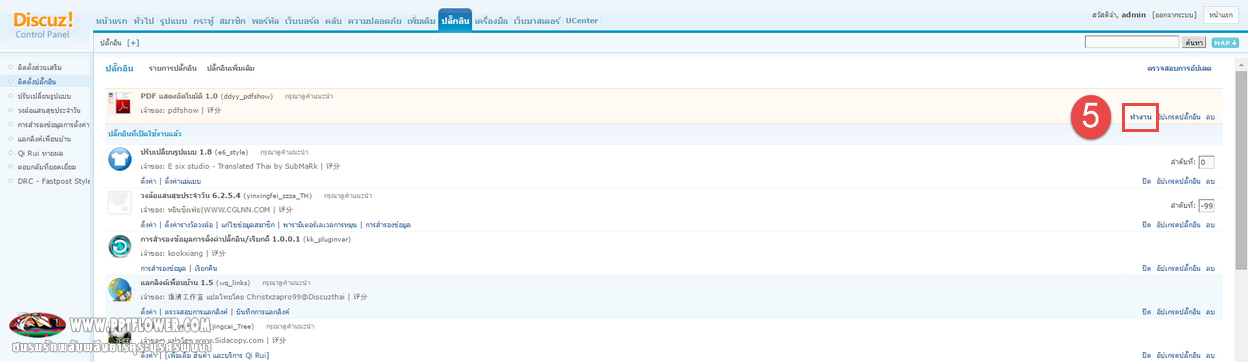Click ปลั๊กอินที่เปิดใช้งานแล้ว section header

point(145,133)
